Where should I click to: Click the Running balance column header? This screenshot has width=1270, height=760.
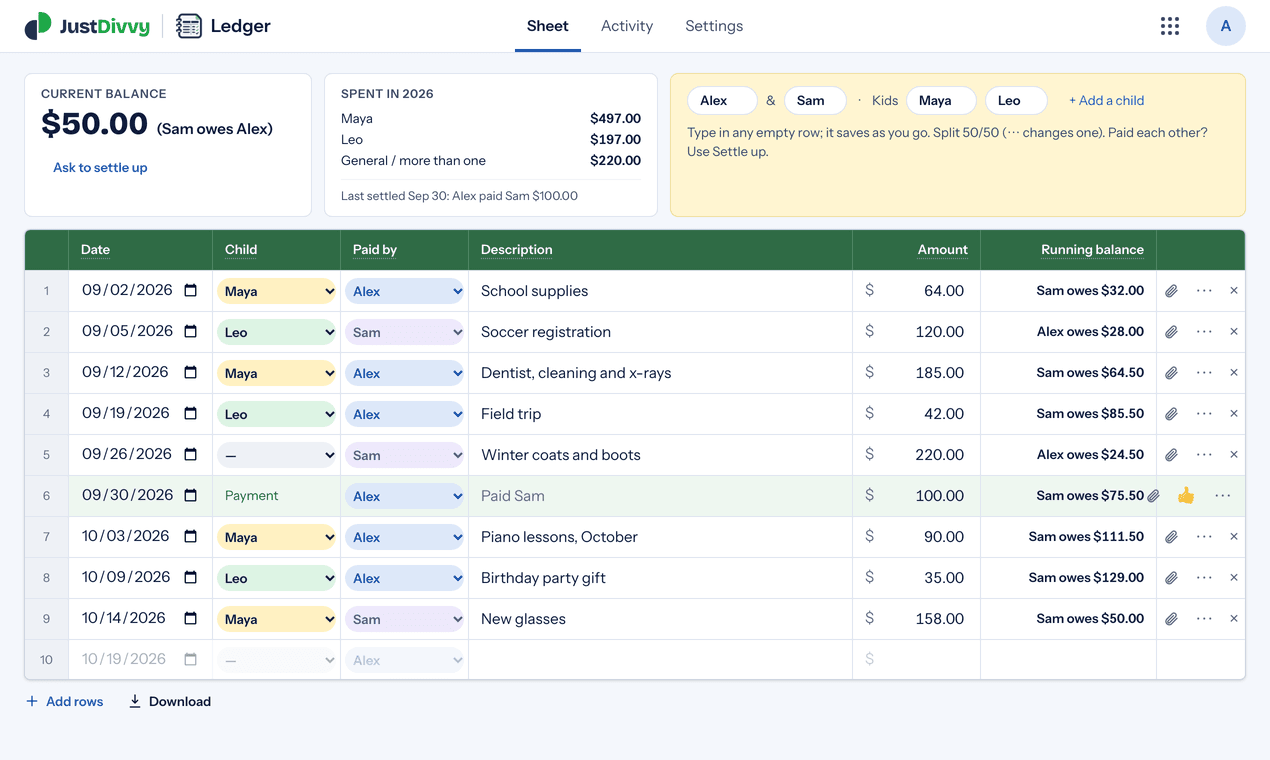(x=1092, y=250)
